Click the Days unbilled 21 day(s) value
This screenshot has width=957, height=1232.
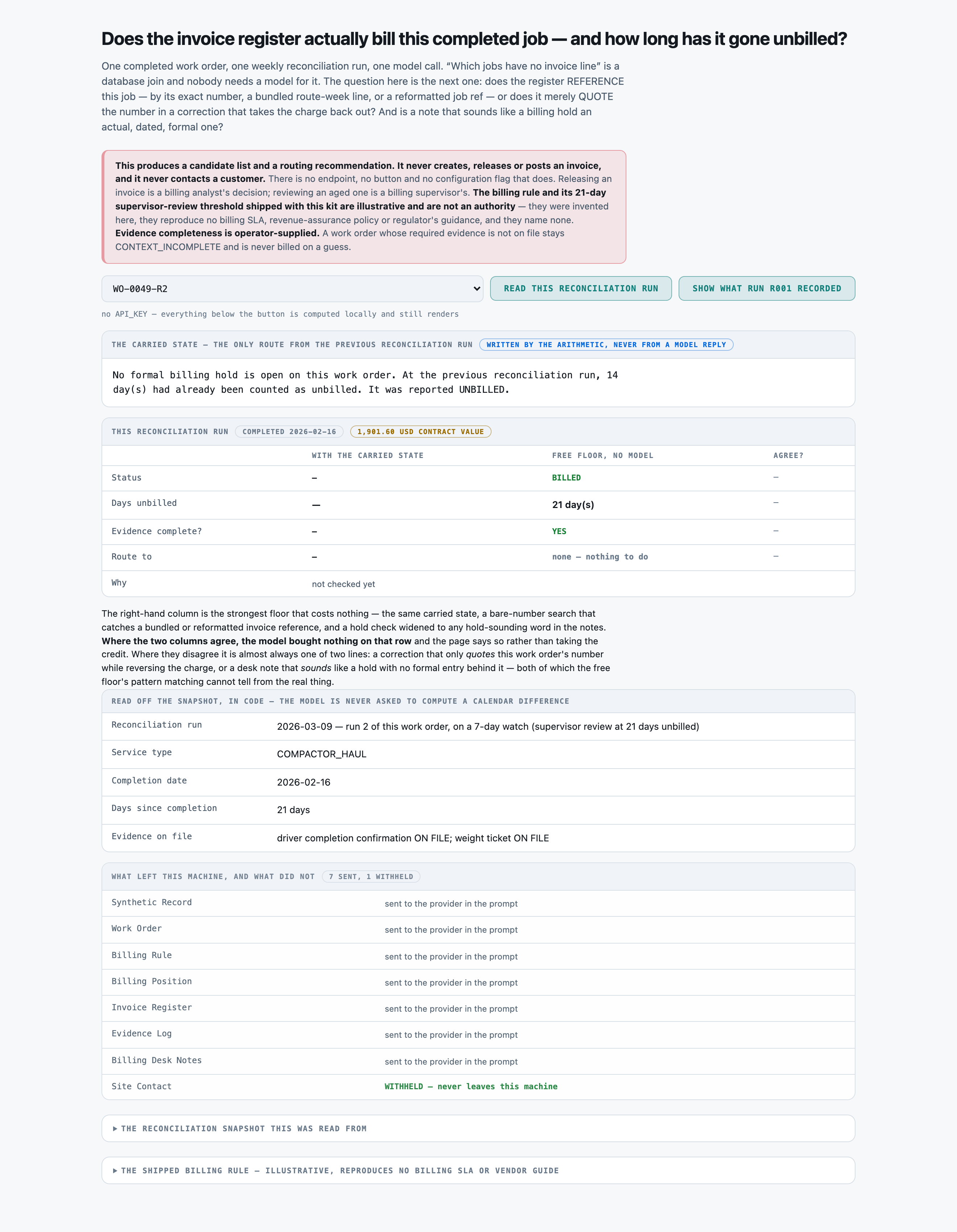pos(573,505)
